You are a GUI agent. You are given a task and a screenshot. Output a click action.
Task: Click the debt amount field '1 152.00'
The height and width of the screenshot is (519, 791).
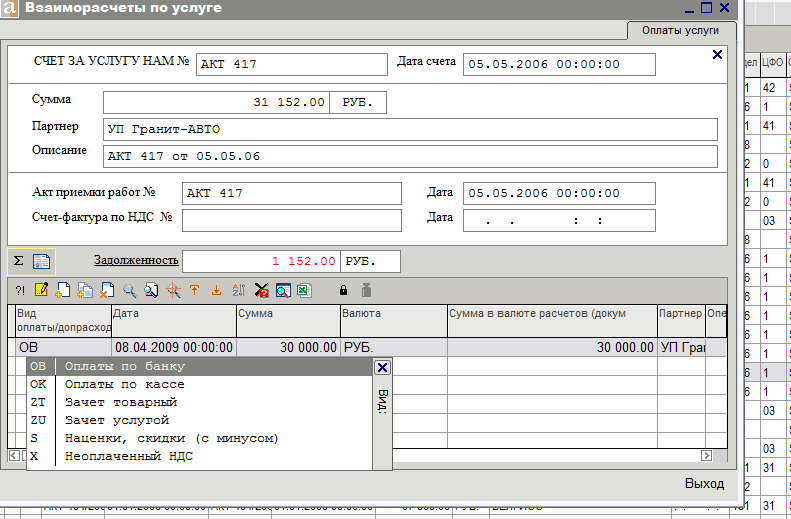pyautogui.click(x=261, y=261)
